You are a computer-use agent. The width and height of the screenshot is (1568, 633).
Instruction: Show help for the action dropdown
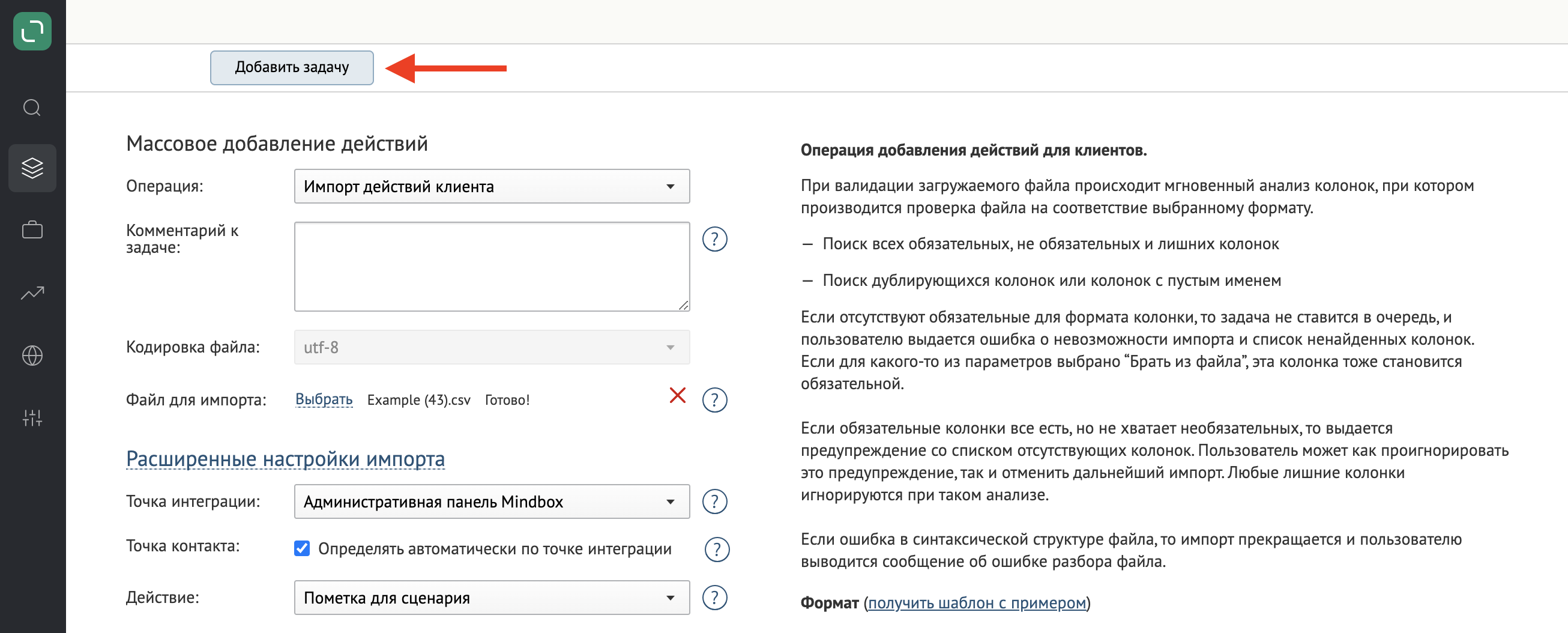(x=714, y=598)
